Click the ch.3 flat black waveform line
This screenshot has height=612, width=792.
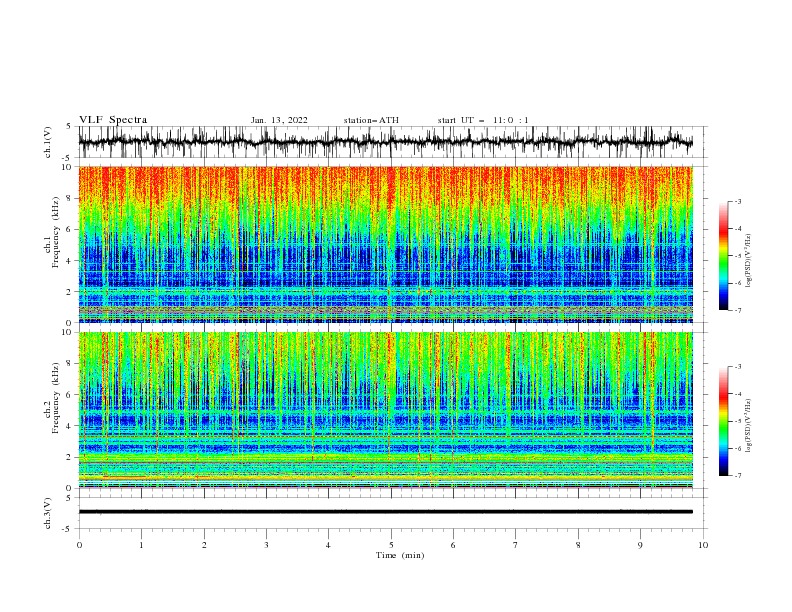385,512
